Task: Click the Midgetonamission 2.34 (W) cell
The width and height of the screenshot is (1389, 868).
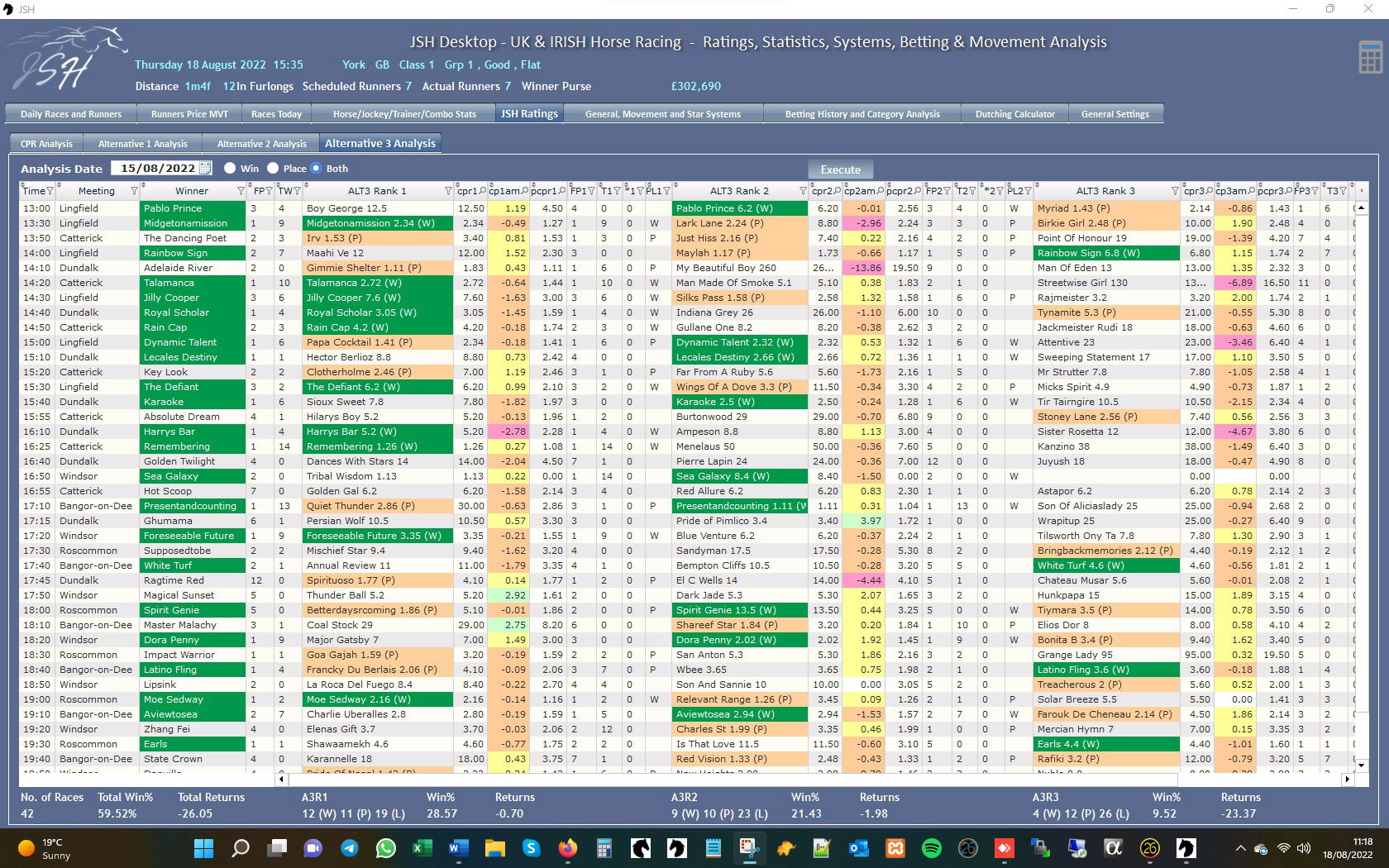Action: [379, 223]
